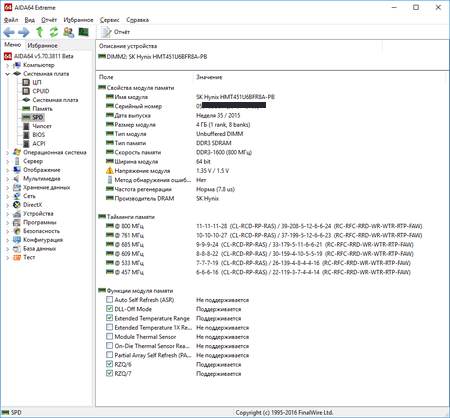
Task: Expand the Мультимедиа node
Action: tap(7, 179)
